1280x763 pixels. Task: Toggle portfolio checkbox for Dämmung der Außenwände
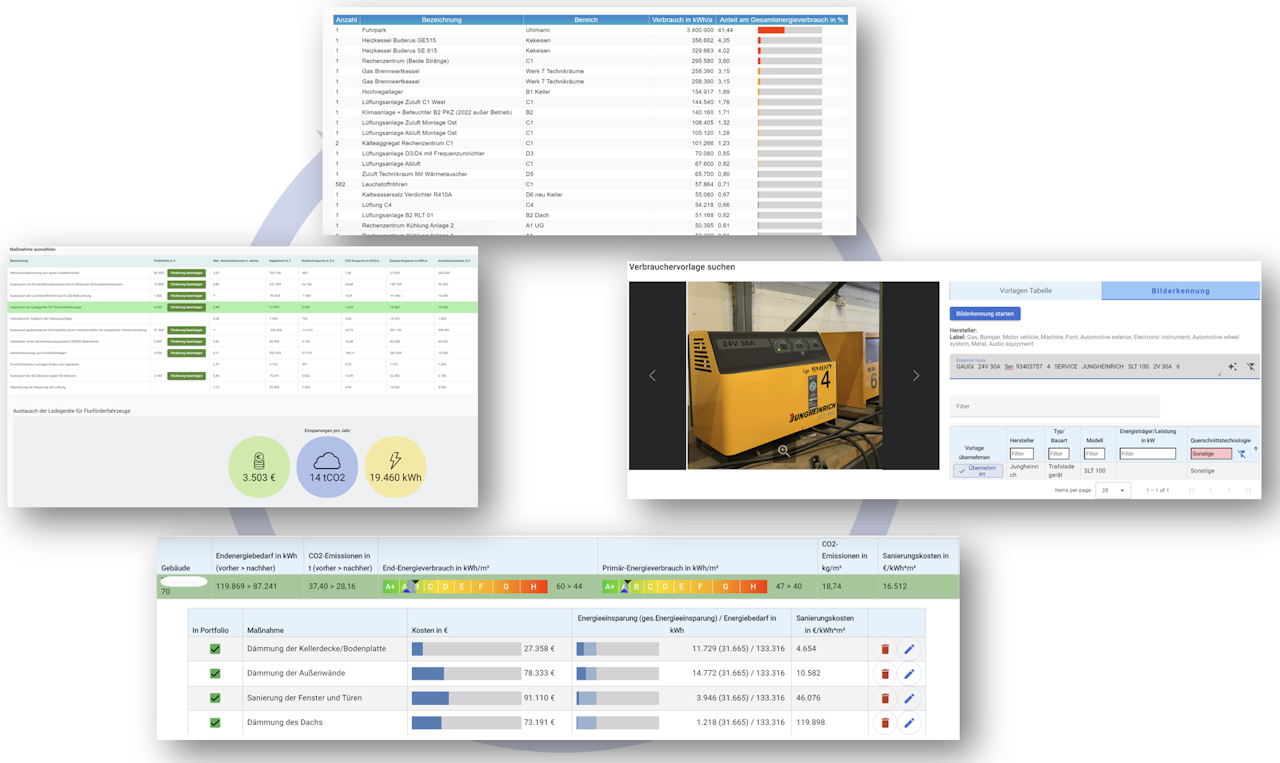[x=215, y=673]
